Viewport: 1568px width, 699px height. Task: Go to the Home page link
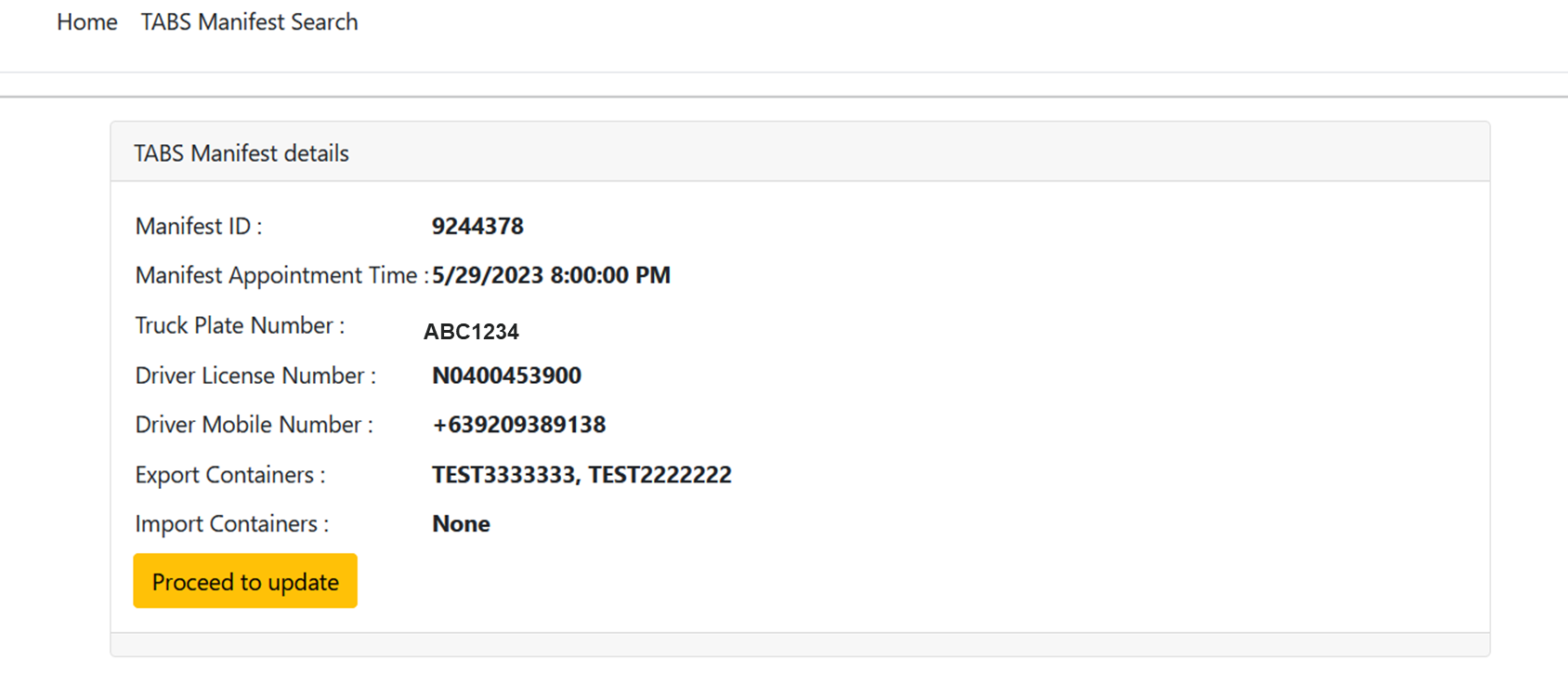point(86,22)
